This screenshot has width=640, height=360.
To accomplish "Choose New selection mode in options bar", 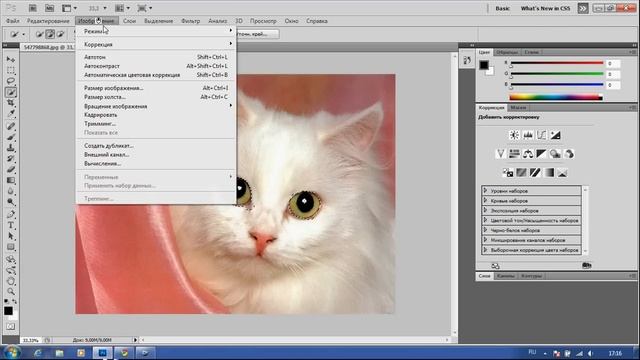I will pyautogui.click(x=39, y=34).
